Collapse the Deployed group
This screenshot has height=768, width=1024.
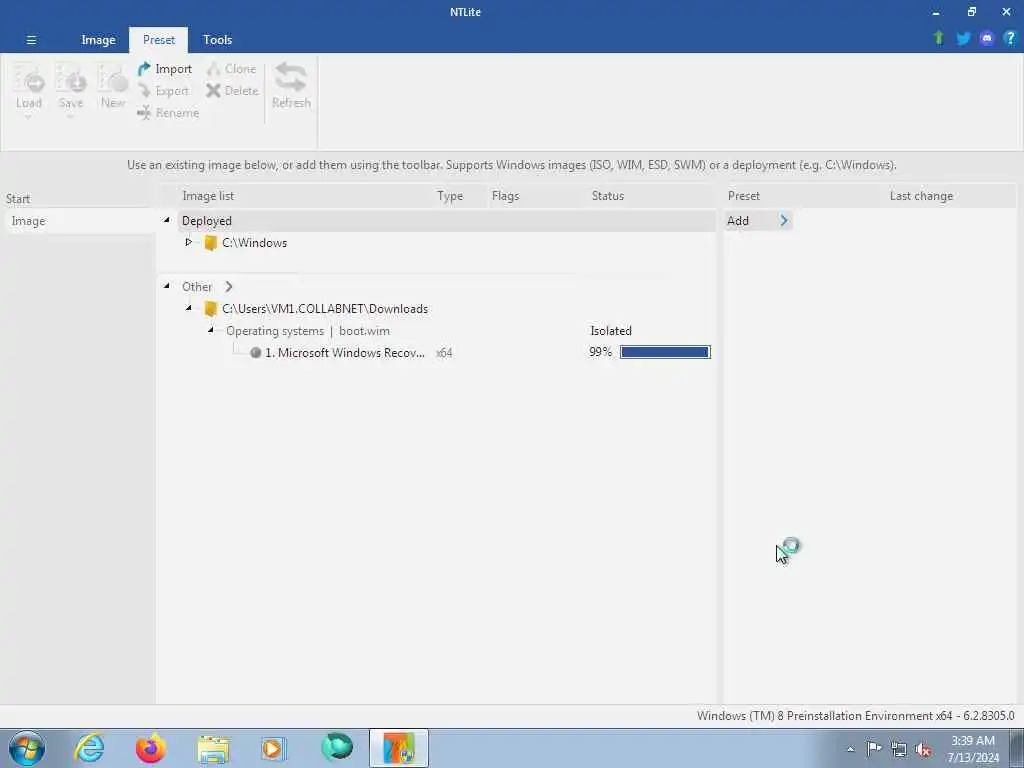(x=167, y=221)
